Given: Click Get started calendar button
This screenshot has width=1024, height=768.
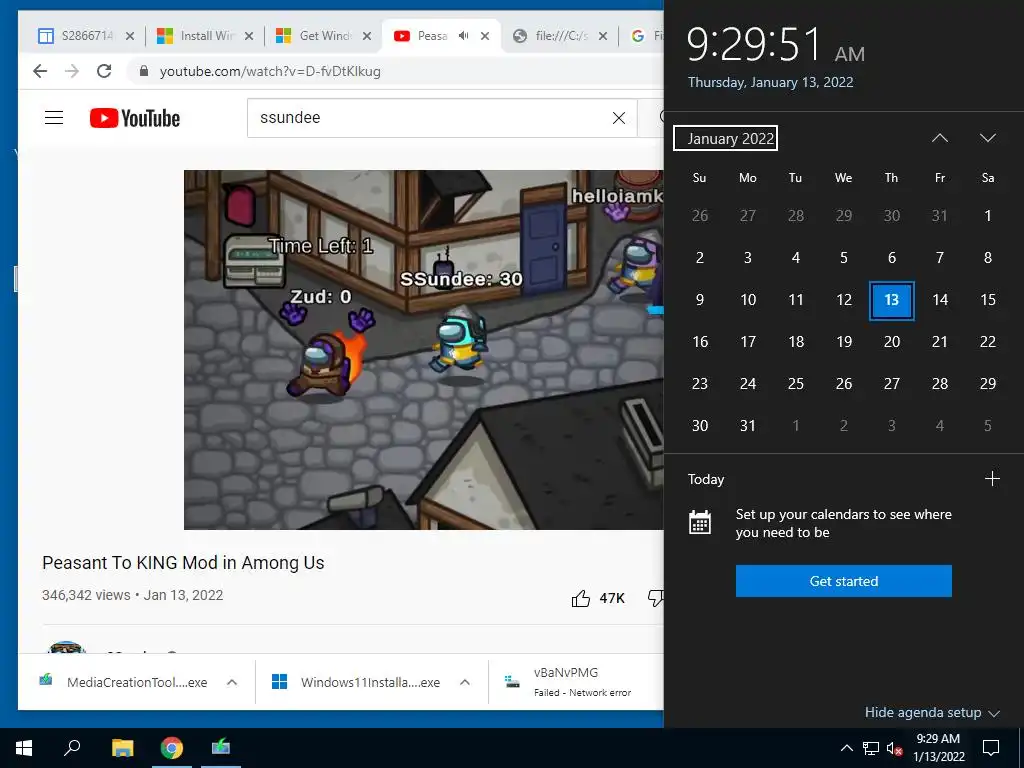Looking at the screenshot, I should (x=844, y=581).
